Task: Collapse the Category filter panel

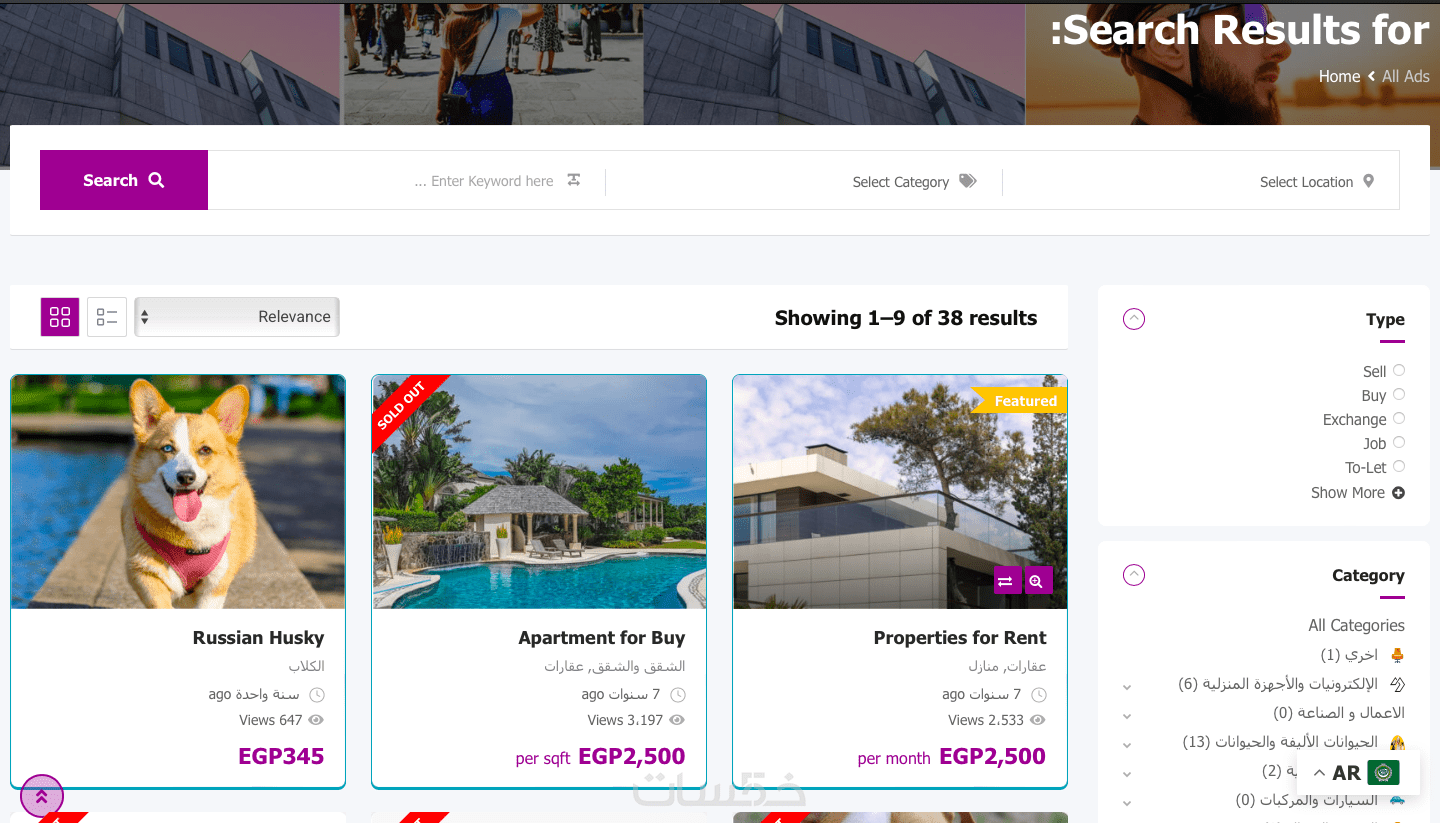Action: [x=1134, y=575]
